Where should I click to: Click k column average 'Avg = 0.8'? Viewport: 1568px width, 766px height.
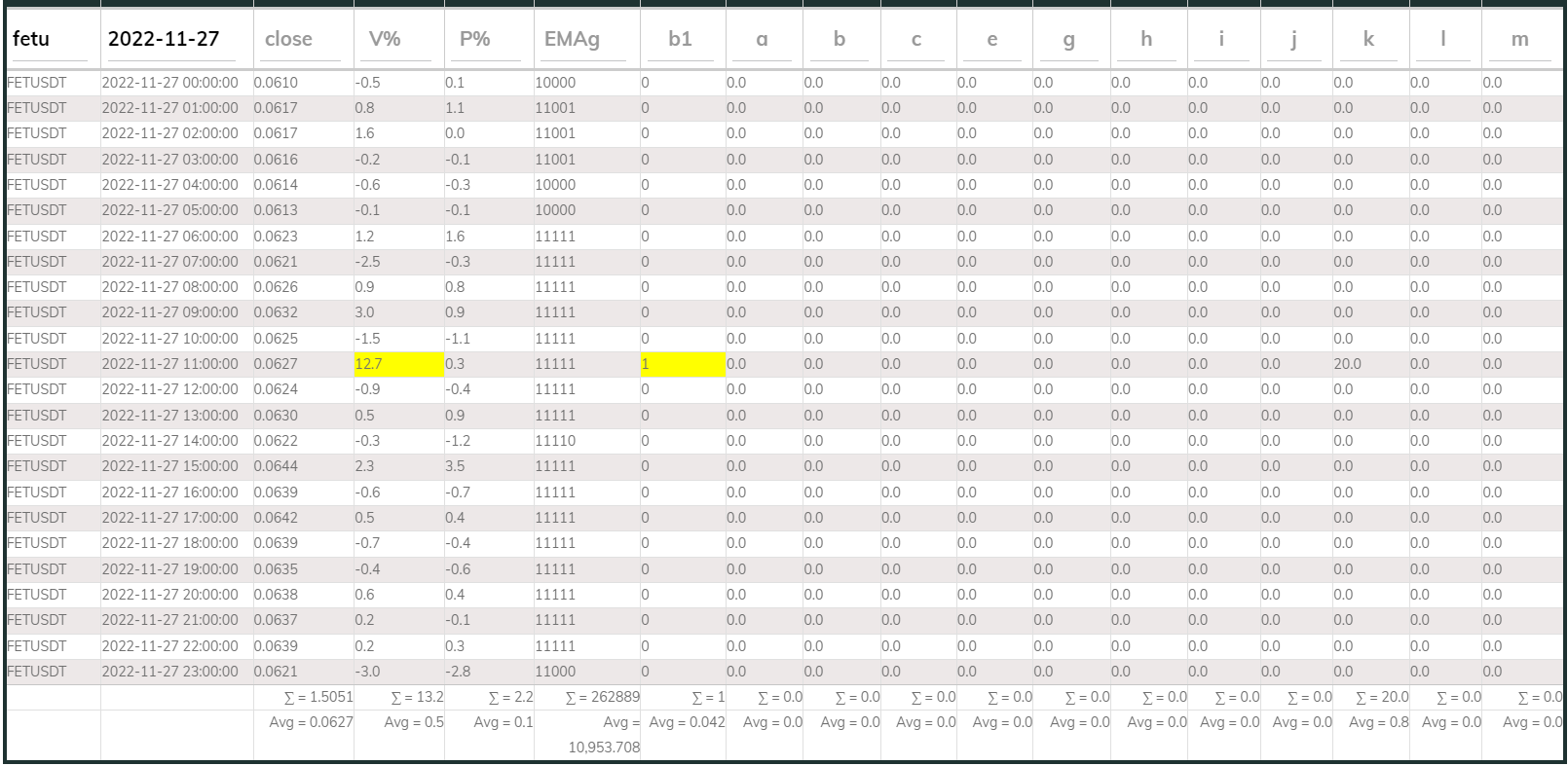(1378, 722)
